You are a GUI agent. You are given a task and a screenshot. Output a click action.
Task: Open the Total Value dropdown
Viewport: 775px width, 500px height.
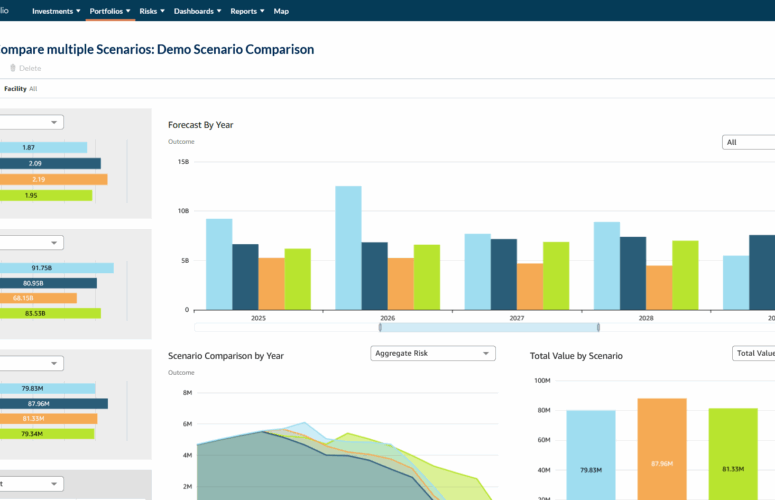tap(755, 353)
